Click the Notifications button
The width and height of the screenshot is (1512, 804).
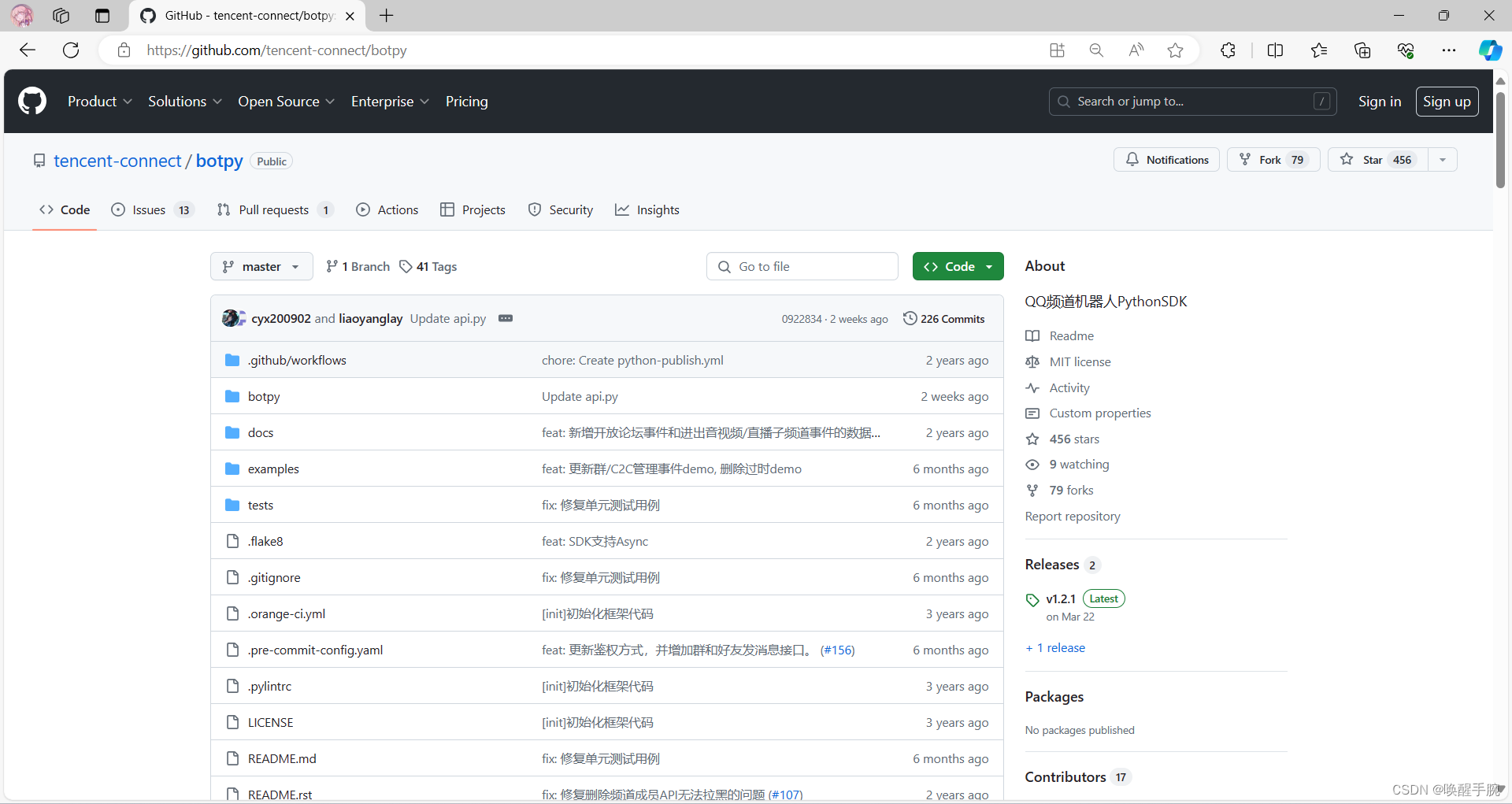click(x=1166, y=160)
